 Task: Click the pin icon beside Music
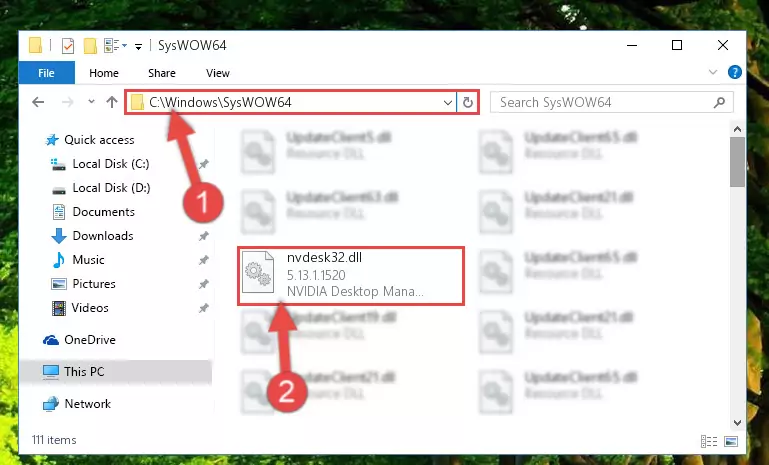[204, 260]
